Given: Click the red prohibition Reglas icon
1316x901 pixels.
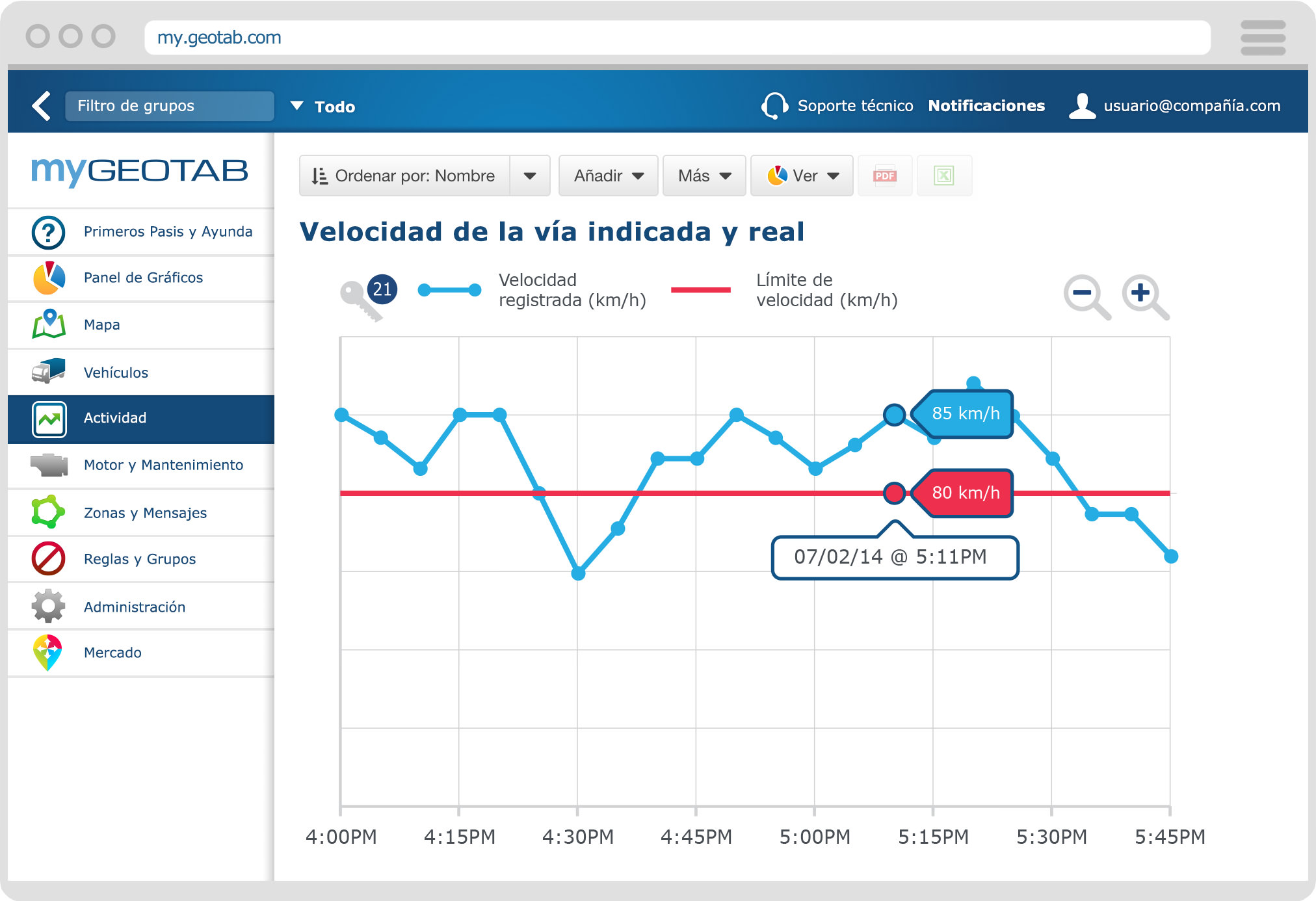Looking at the screenshot, I should tap(48, 558).
